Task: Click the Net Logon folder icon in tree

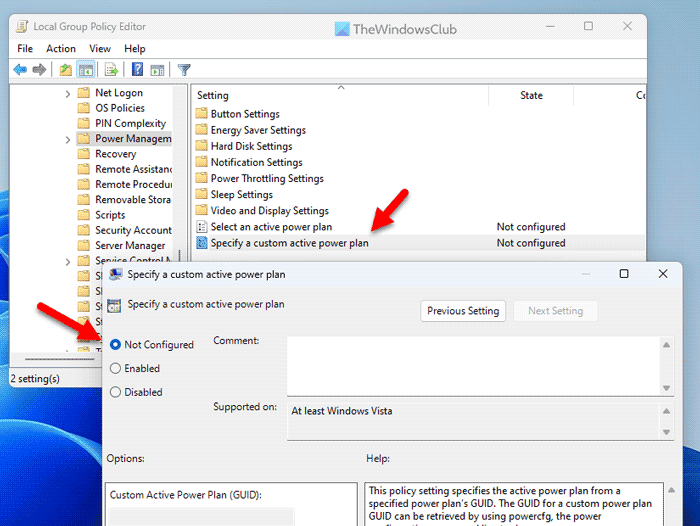Action: pos(83,92)
